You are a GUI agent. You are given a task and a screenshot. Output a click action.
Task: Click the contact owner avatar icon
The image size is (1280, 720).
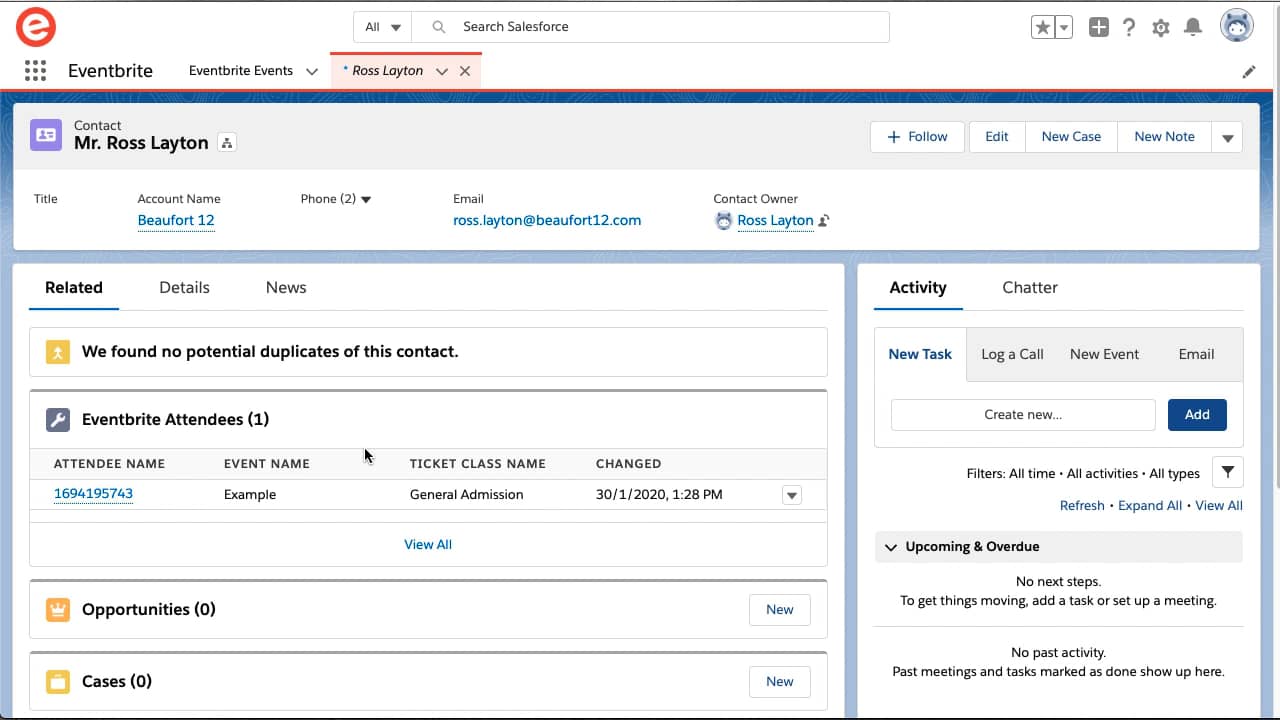point(723,221)
